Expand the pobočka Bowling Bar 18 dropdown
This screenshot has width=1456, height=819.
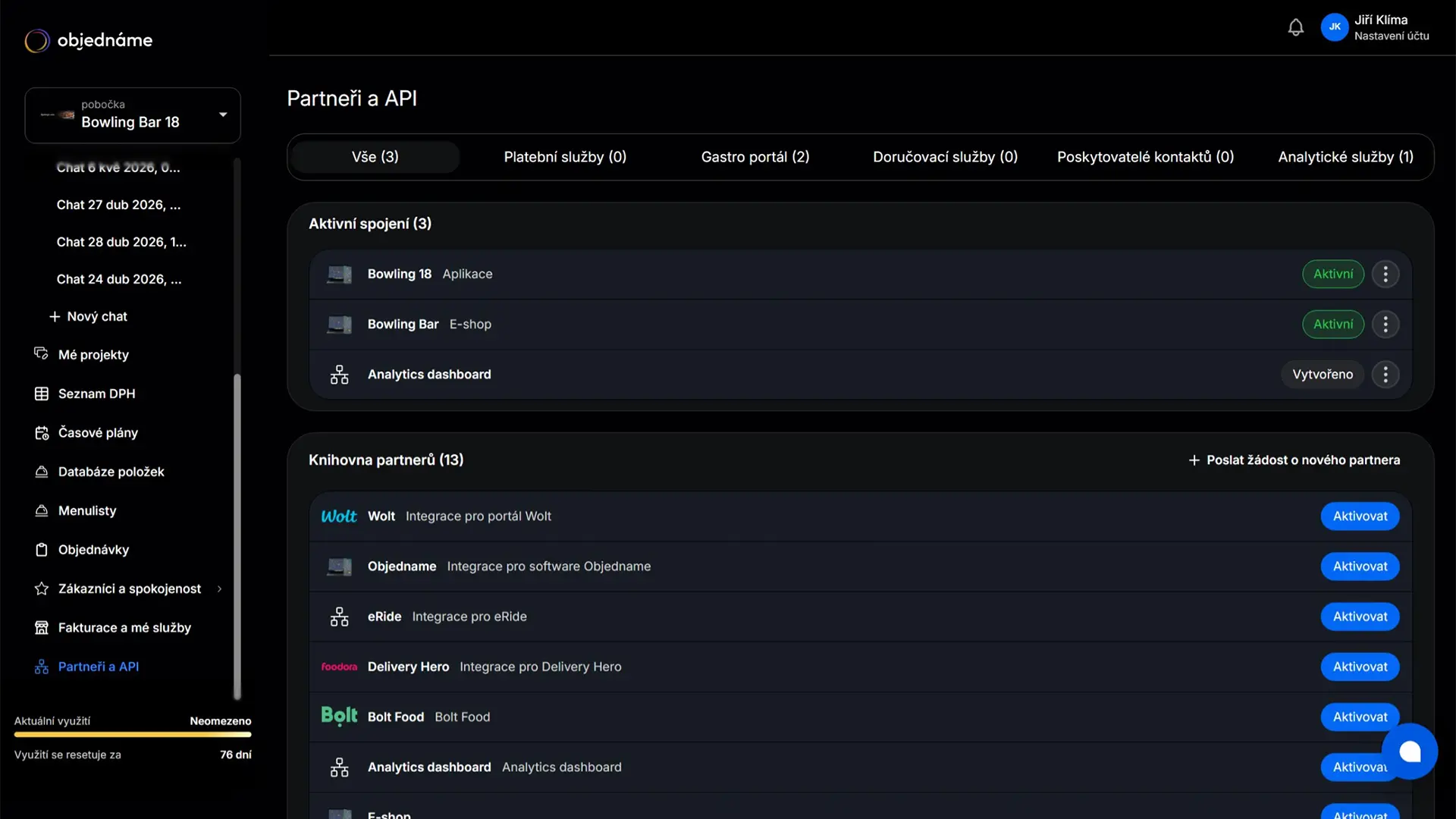coord(133,115)
